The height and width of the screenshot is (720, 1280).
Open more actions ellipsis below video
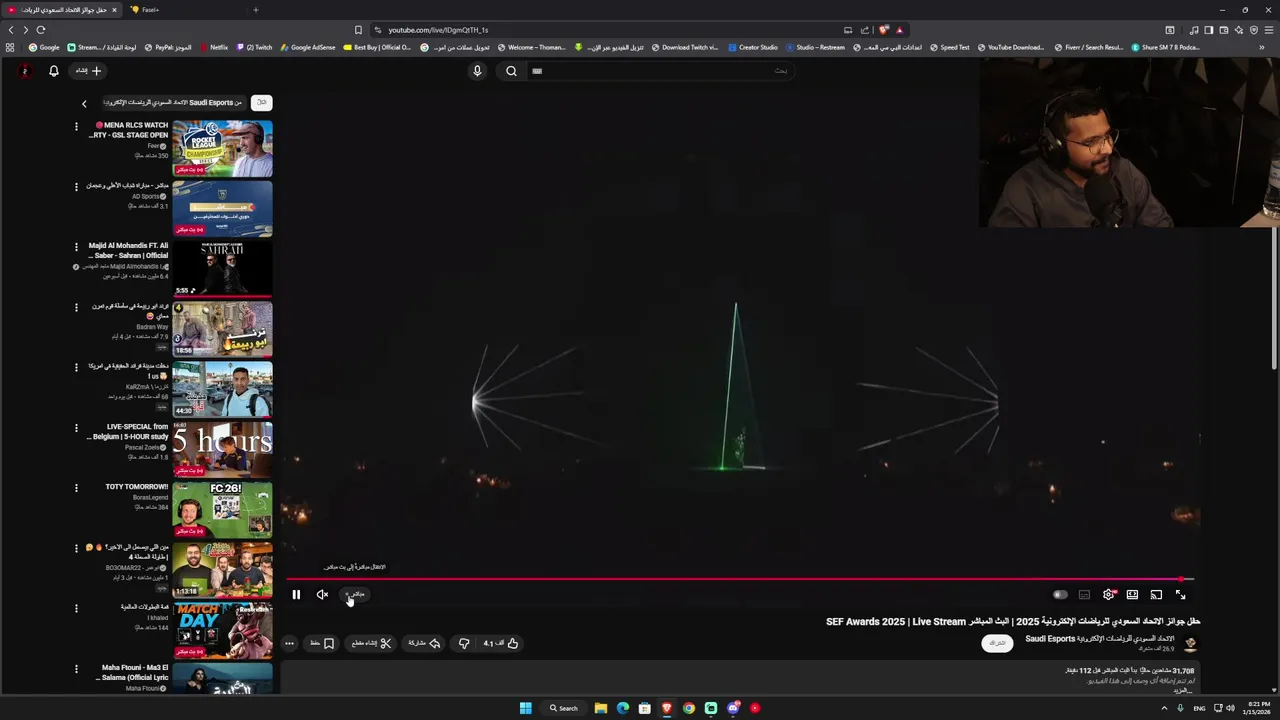(x=289, y=643)
